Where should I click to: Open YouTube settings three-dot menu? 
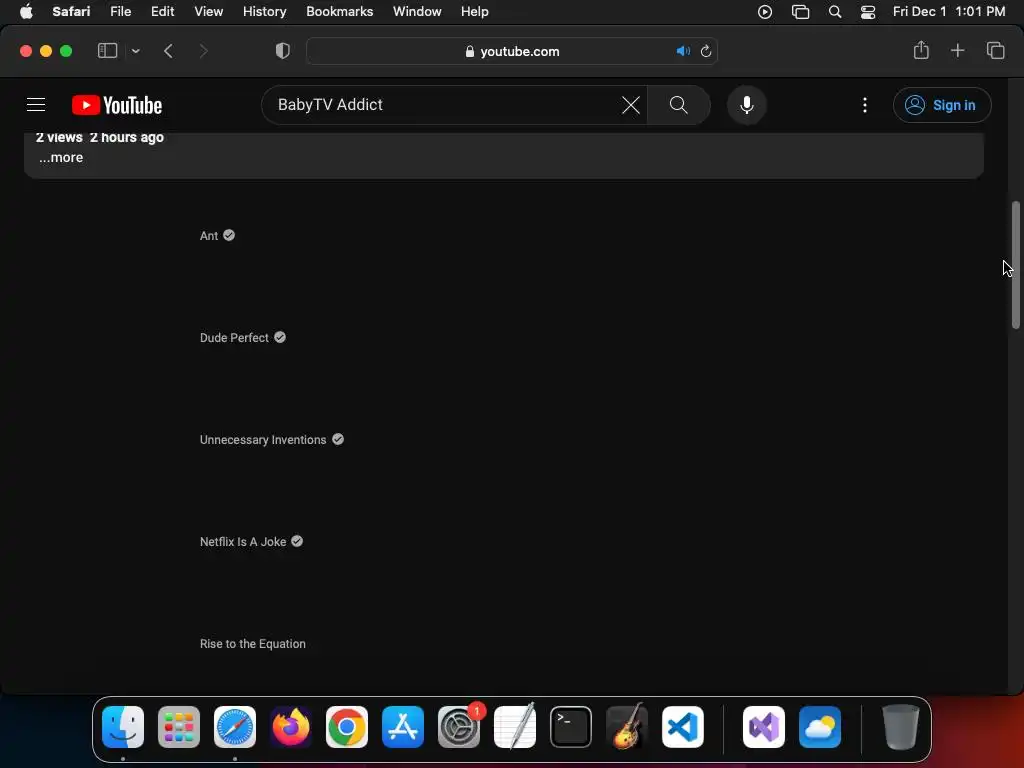tap(865, 105)
